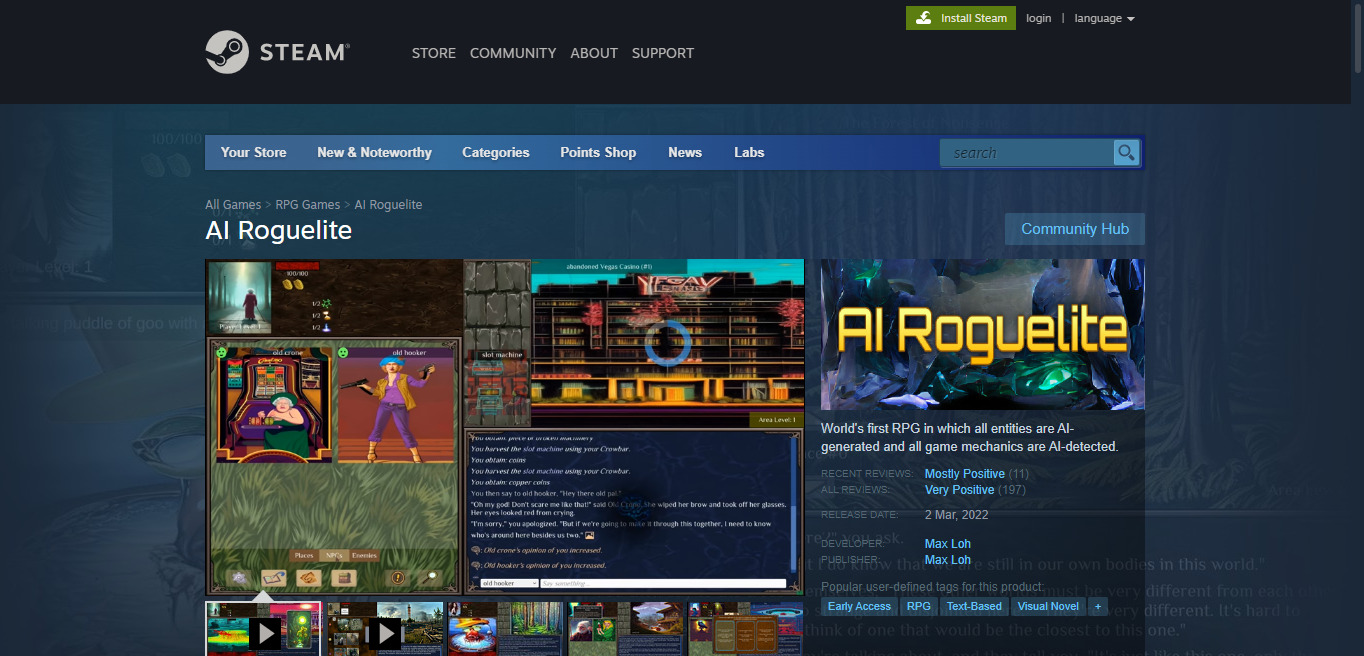Screen dimensions: 1364x656
Task: Click the Steam logo
Action: (x=277, y=52)
